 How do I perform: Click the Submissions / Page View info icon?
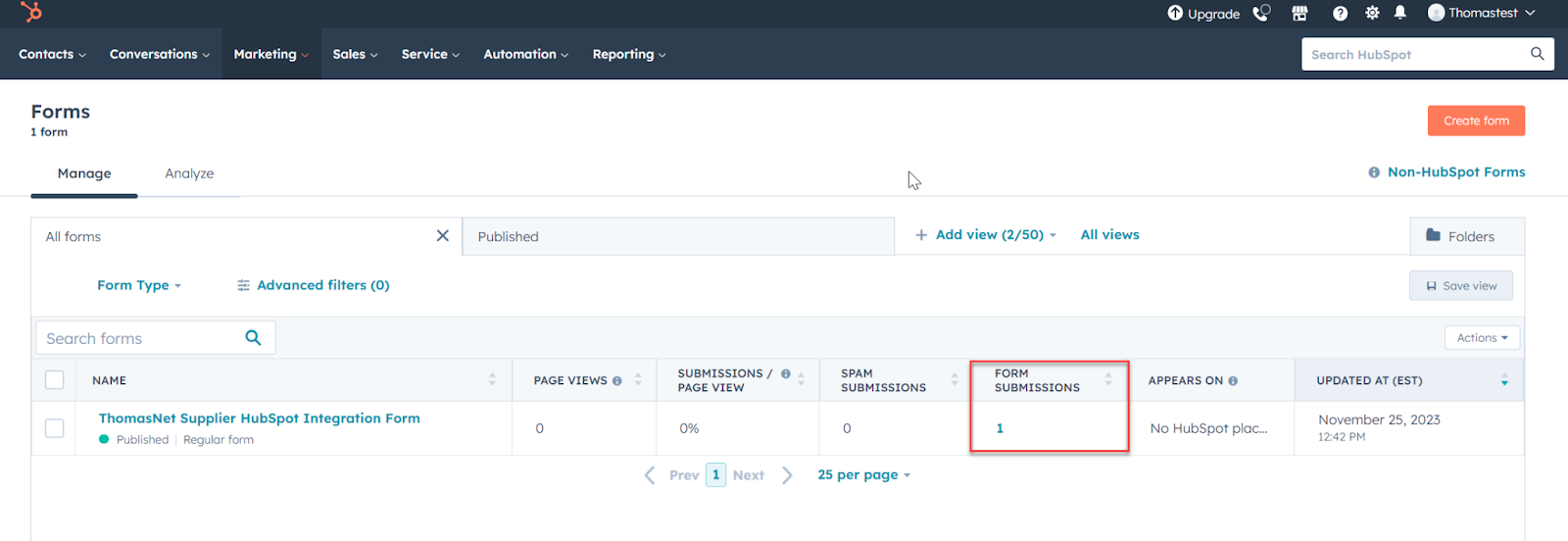coord(786,373)
